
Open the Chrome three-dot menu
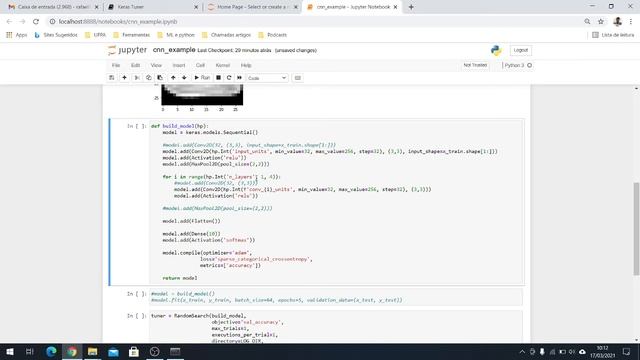(631, 22)
